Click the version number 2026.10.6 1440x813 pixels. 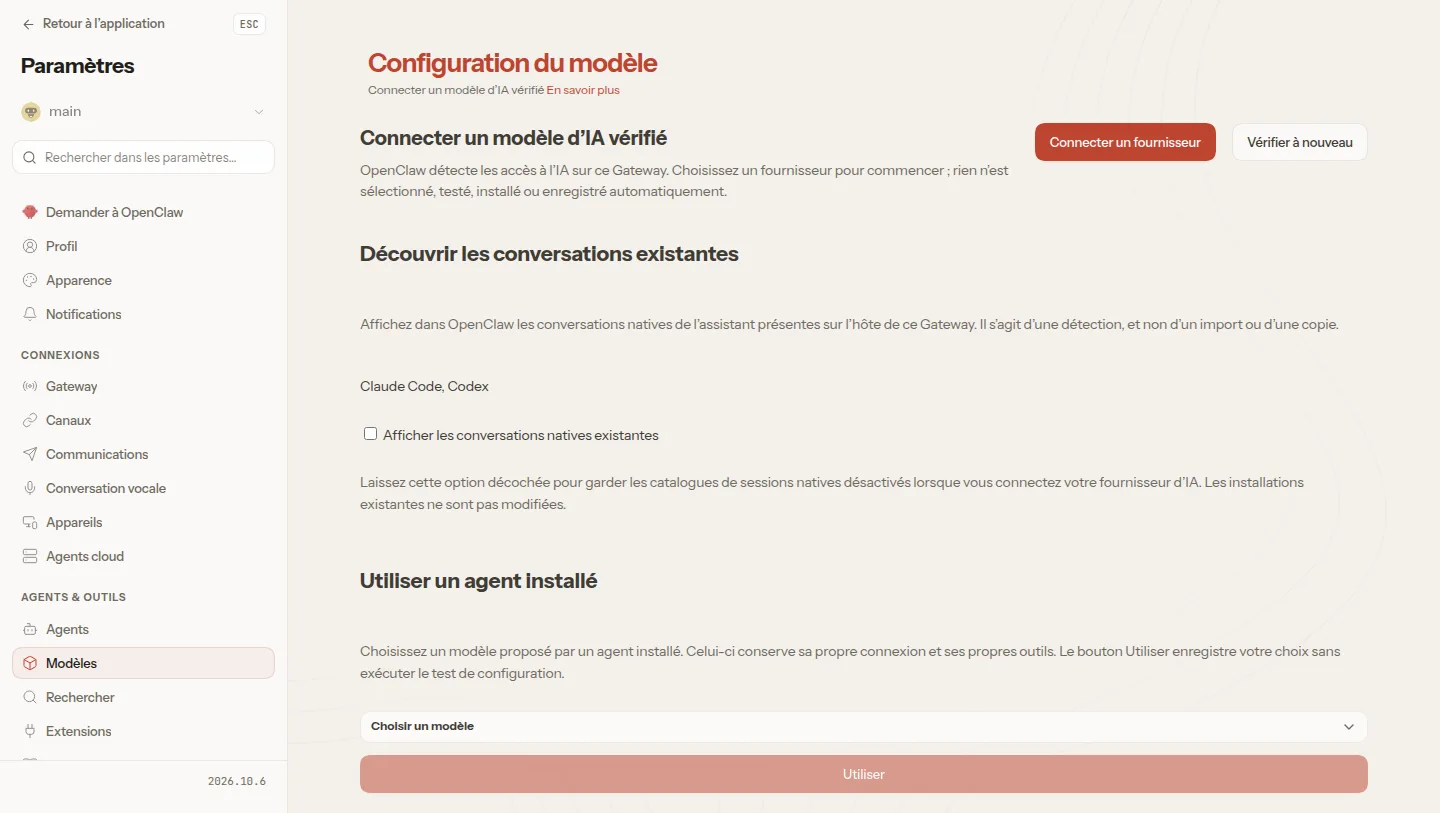[x=237, y=781]
